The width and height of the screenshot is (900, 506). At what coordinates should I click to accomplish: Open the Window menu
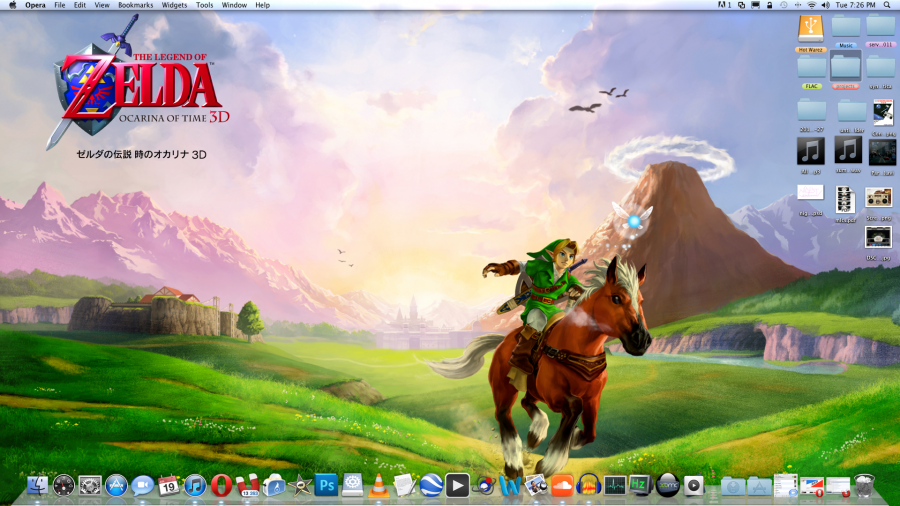pyautogui.click(x=234, y=5)
